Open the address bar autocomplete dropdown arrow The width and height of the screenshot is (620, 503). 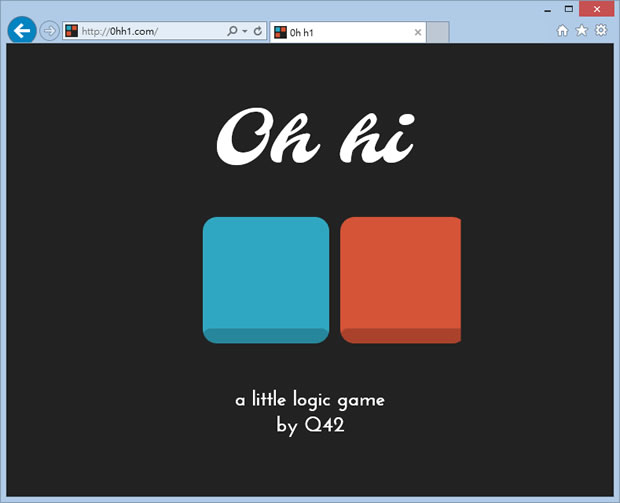tap(245, 31)
